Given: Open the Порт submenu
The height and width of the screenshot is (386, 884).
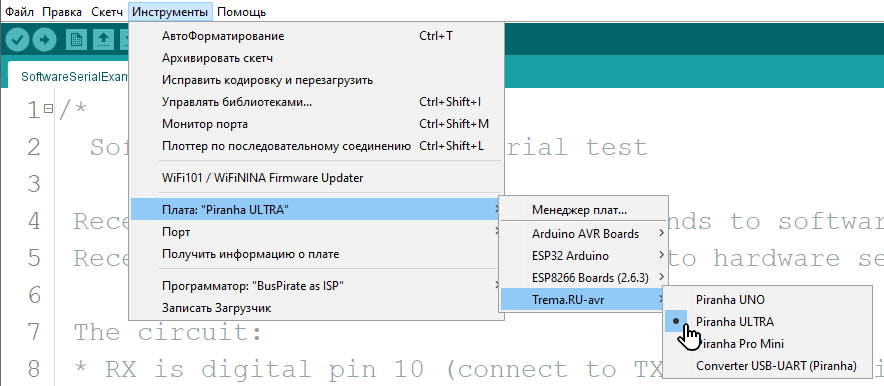Looking at the screenshot, I should 316,232.
